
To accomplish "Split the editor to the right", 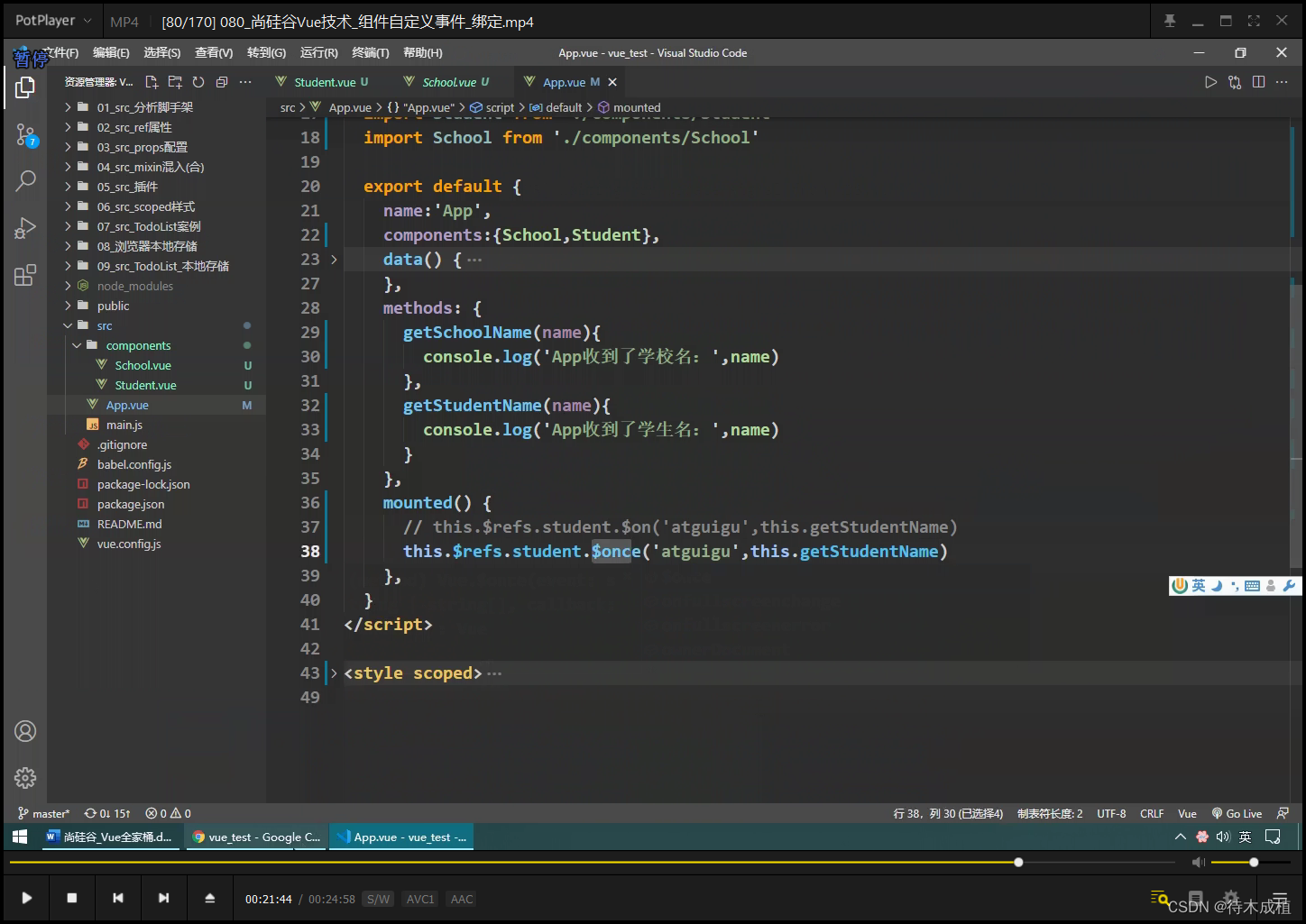I will (1258, 82).
